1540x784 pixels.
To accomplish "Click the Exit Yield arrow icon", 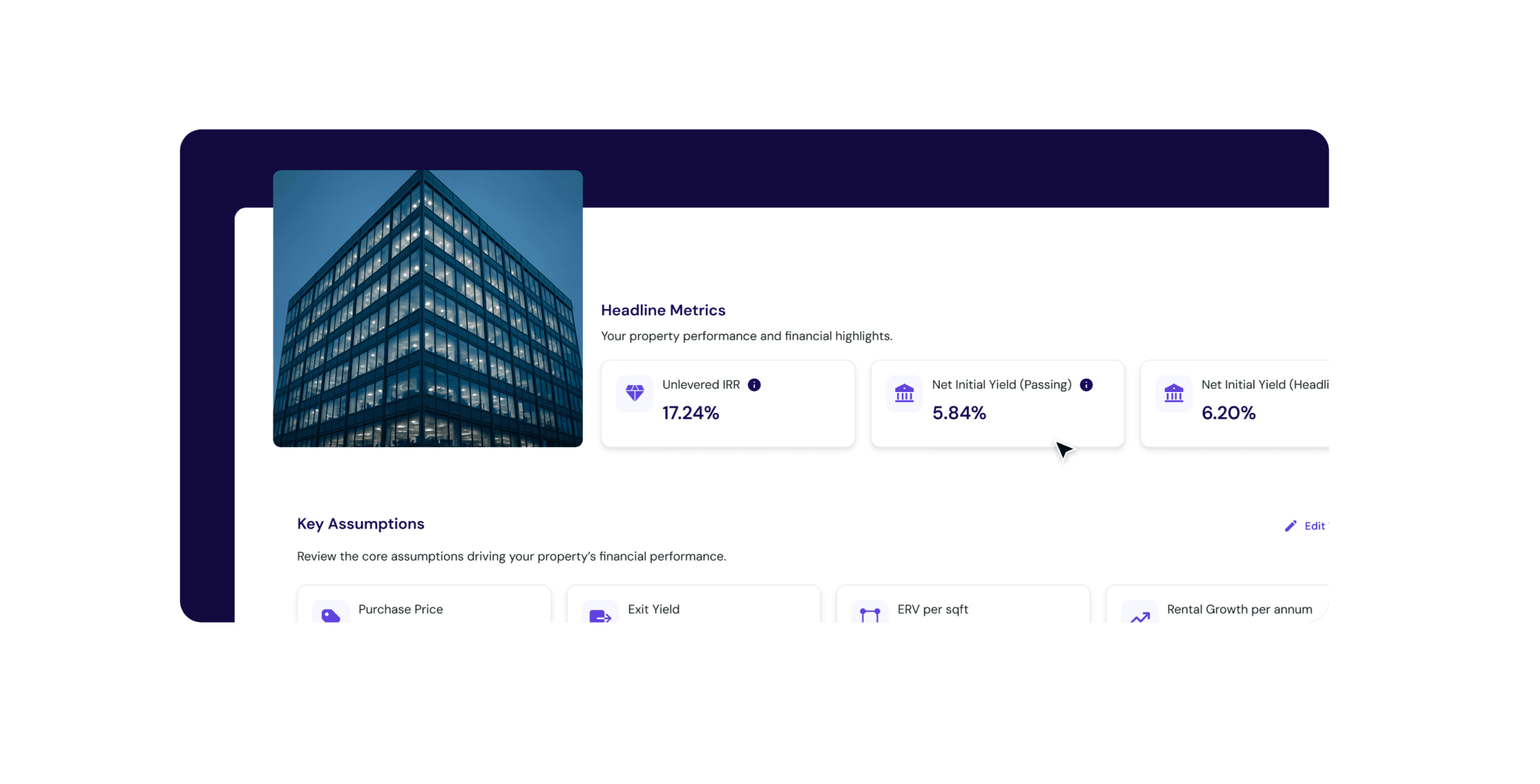I will pyautogui.click(x=600, y=616).
